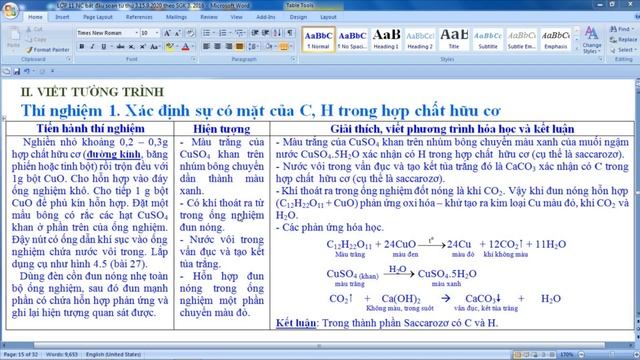Click the Page 15 of 32 indicator
Image resolution: width=640 pixels, height=360 pixels.
click(x=20, y=355)
